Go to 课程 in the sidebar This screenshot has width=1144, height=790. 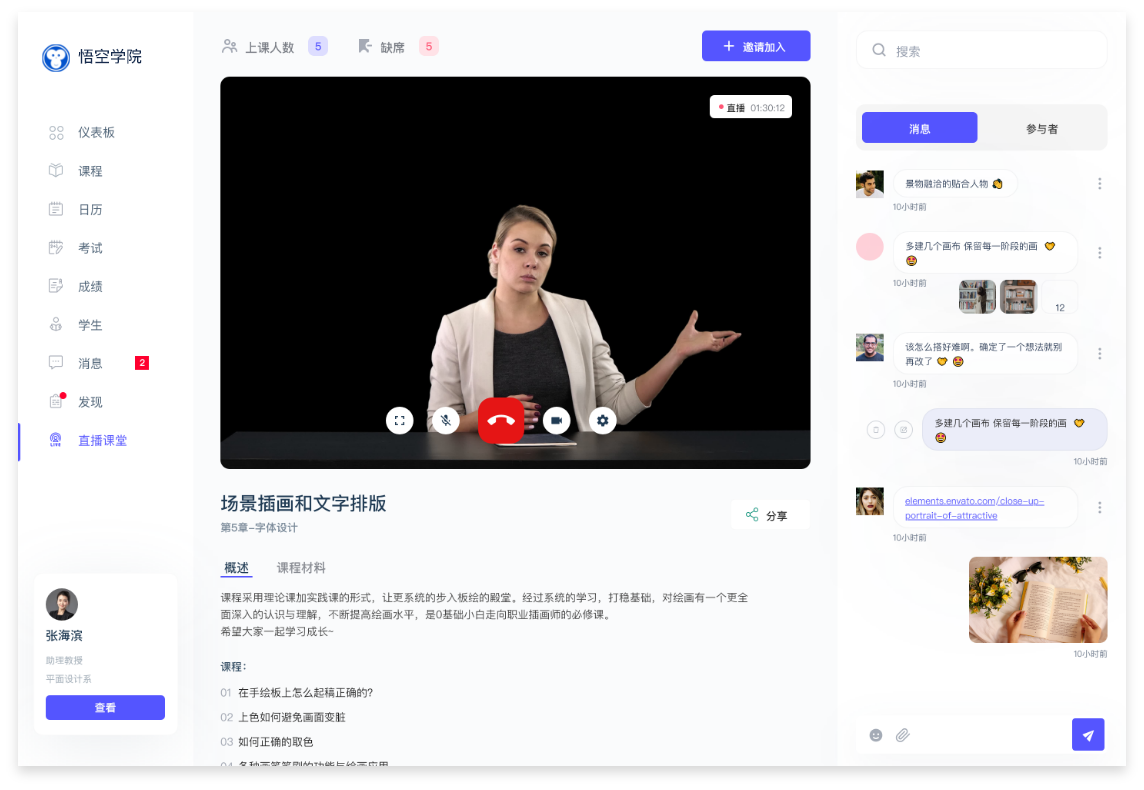[x=75, y=171]
